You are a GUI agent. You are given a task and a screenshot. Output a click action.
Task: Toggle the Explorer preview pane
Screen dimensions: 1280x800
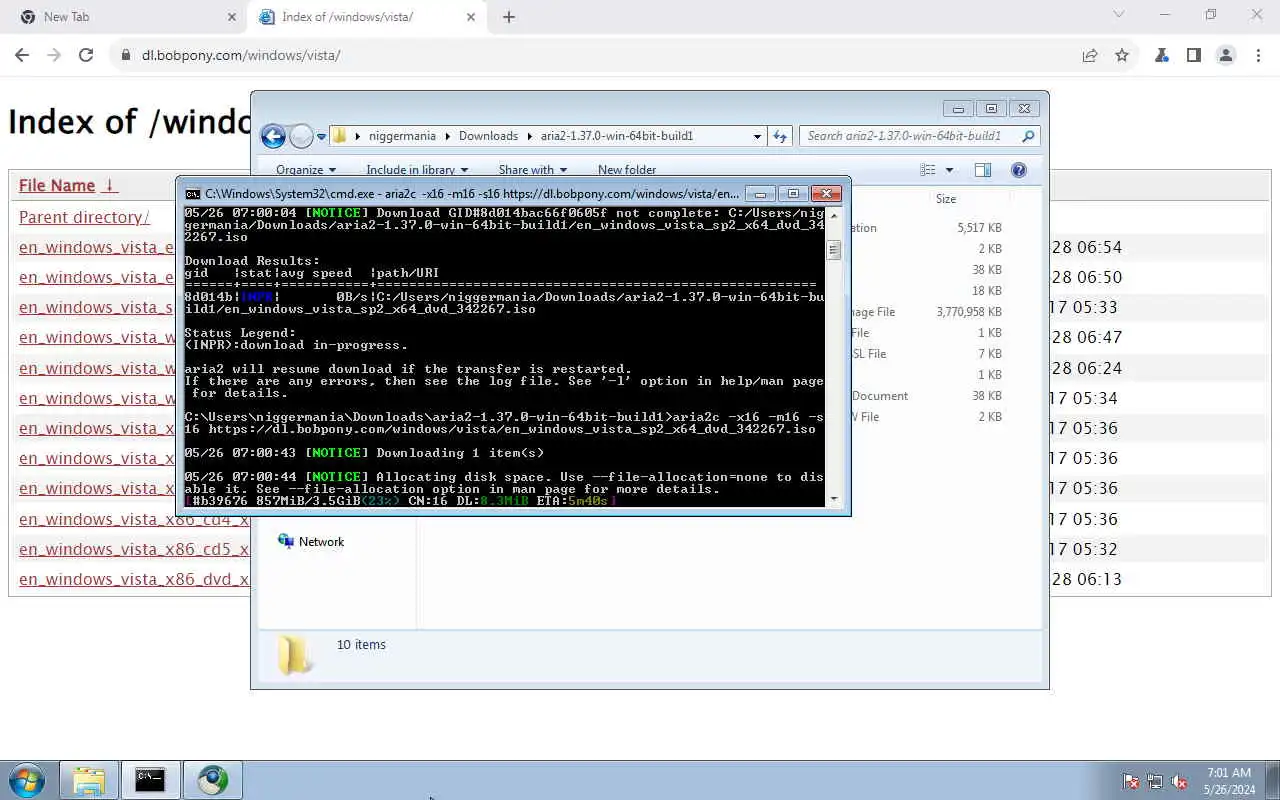tap(983, 170)
